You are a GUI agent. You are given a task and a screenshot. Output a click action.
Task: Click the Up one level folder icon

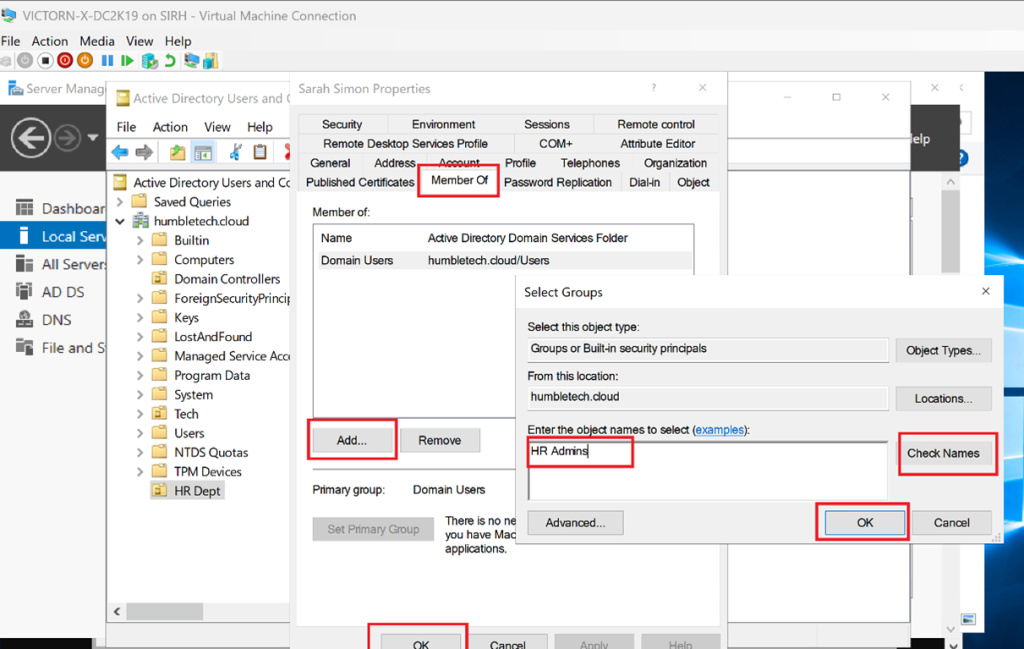pyautogui.click(x=177, y=153)
